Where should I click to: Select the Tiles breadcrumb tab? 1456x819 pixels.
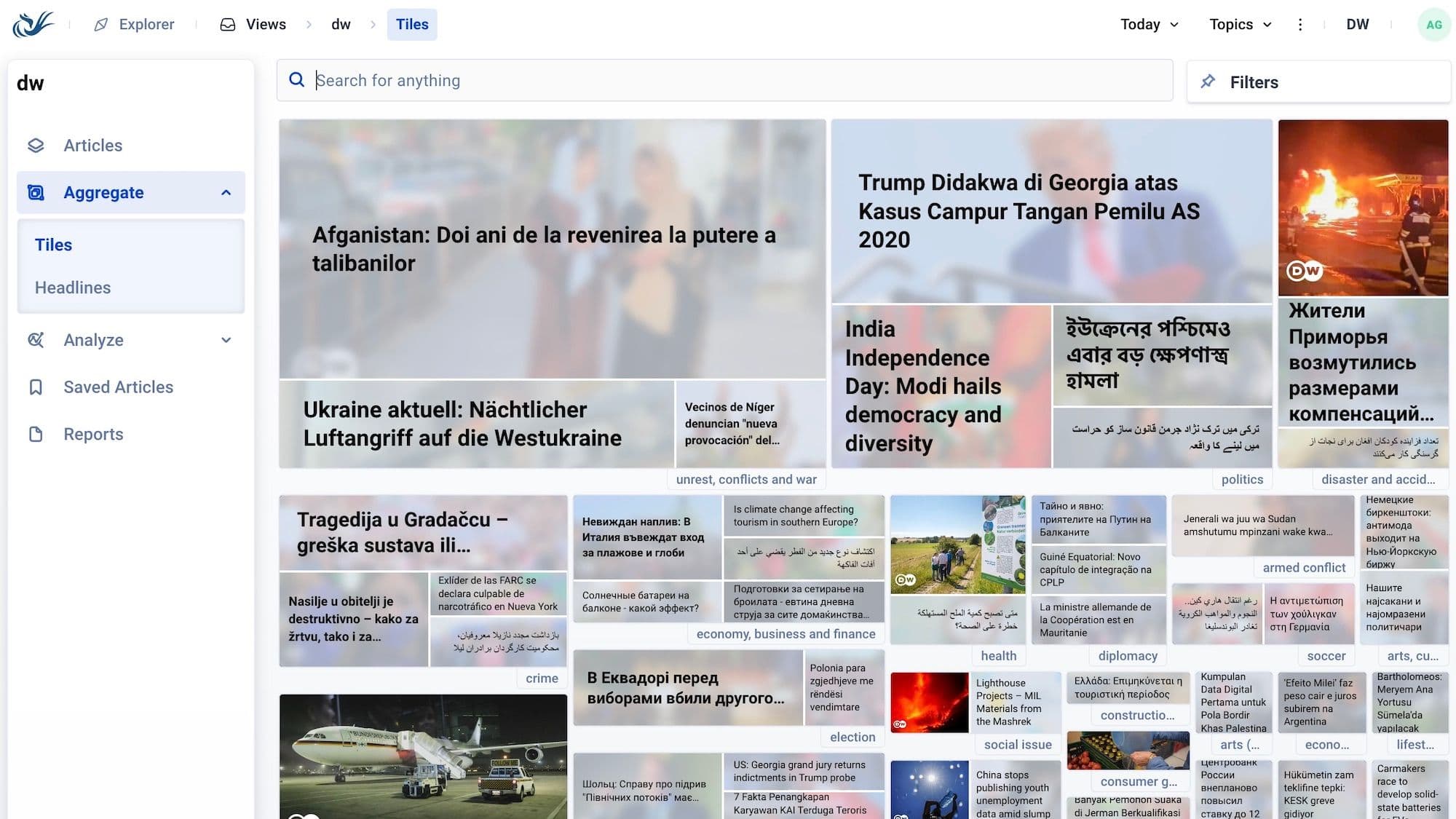[411, 25]
